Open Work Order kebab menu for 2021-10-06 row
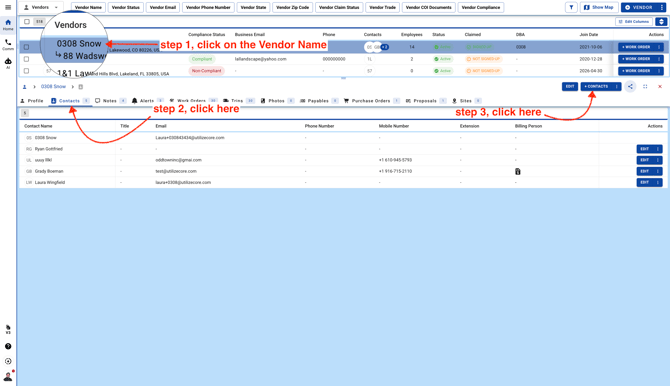 coord(659,47)
